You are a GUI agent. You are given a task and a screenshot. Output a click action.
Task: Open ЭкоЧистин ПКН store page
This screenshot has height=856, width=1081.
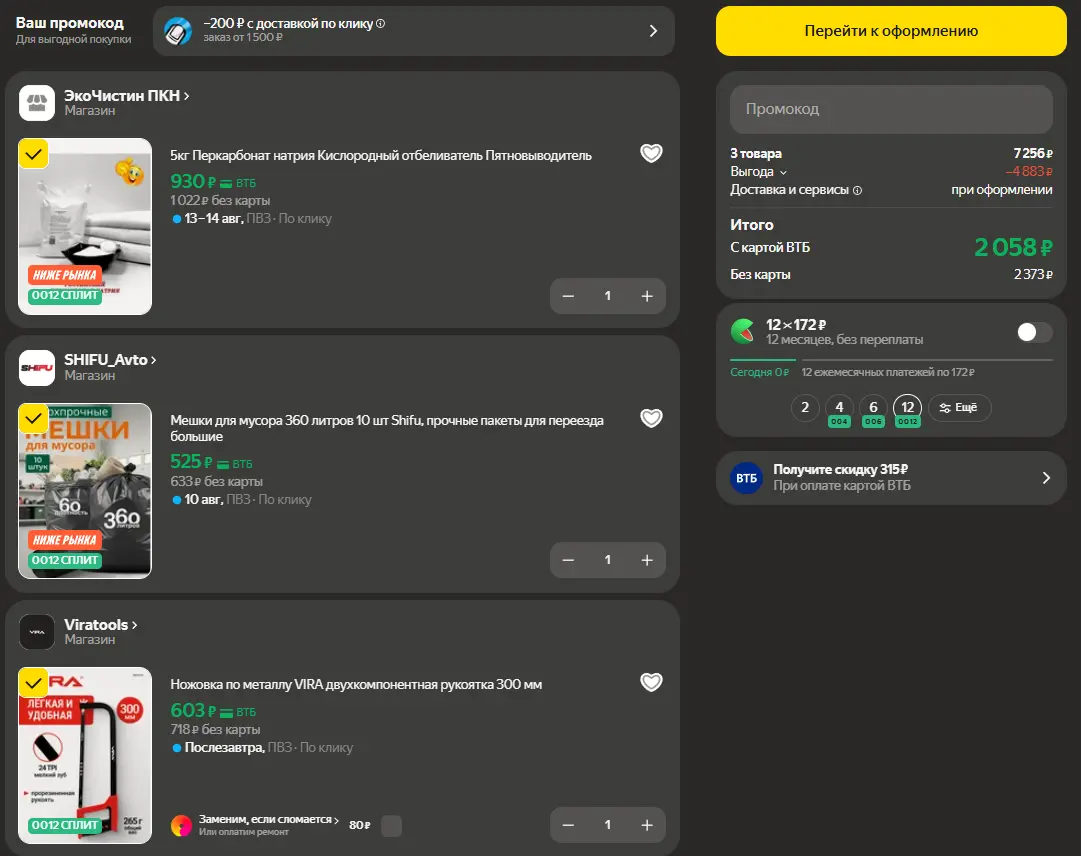coord(127,96)
